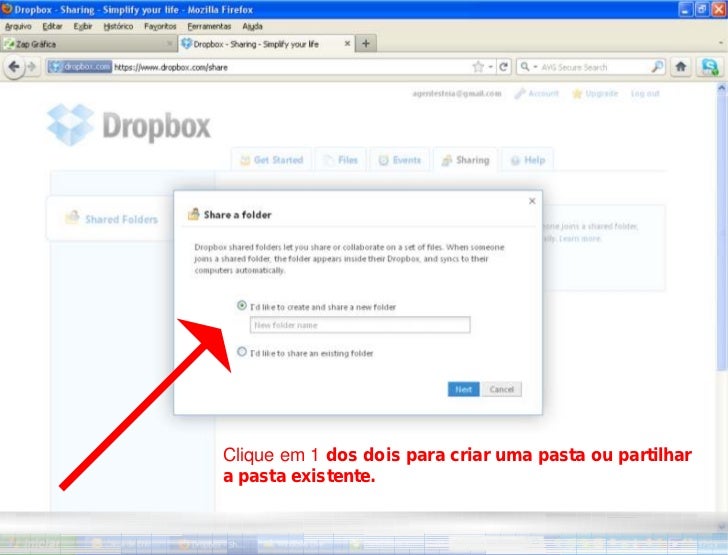Viewport: 728px width, 555px height.
Task: Open the browser Home page icon
Action: coord(681,67)
